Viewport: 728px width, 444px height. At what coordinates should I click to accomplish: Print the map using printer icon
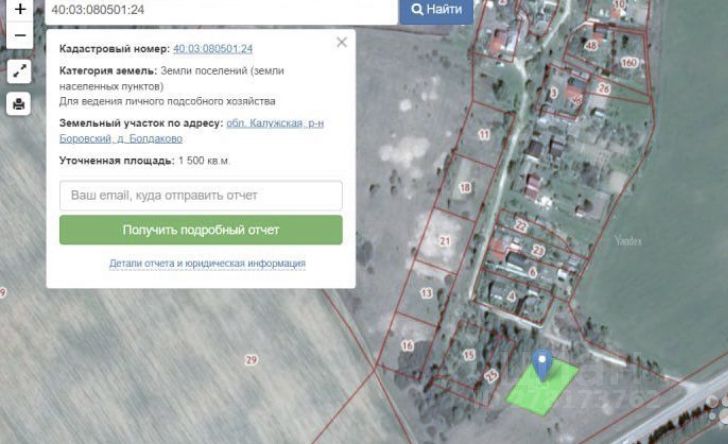point(19,104)
